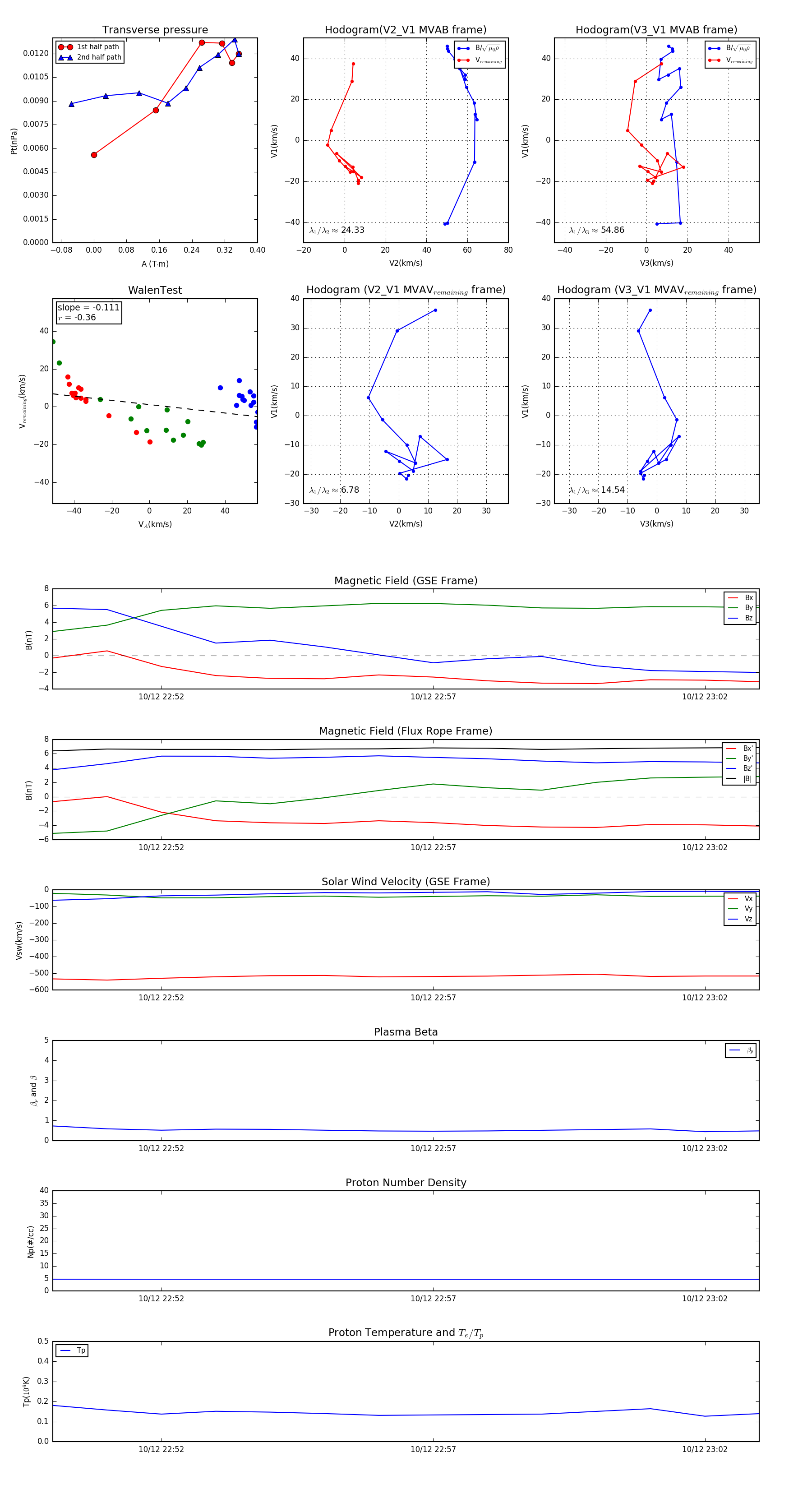
Task: Click the 'Tp' legend entry
Action: tap(73, 1350)
